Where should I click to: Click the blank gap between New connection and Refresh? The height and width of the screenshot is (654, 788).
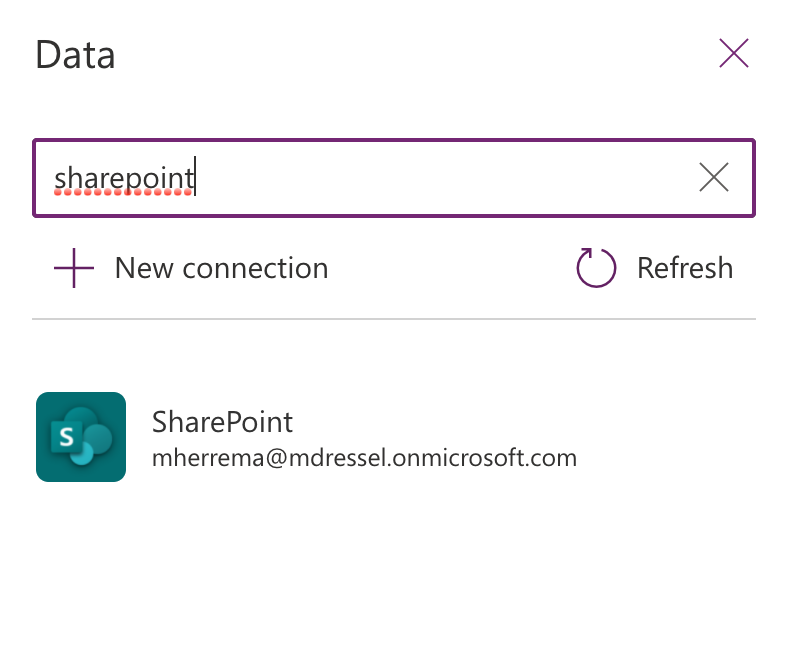(x=450, y=268)
